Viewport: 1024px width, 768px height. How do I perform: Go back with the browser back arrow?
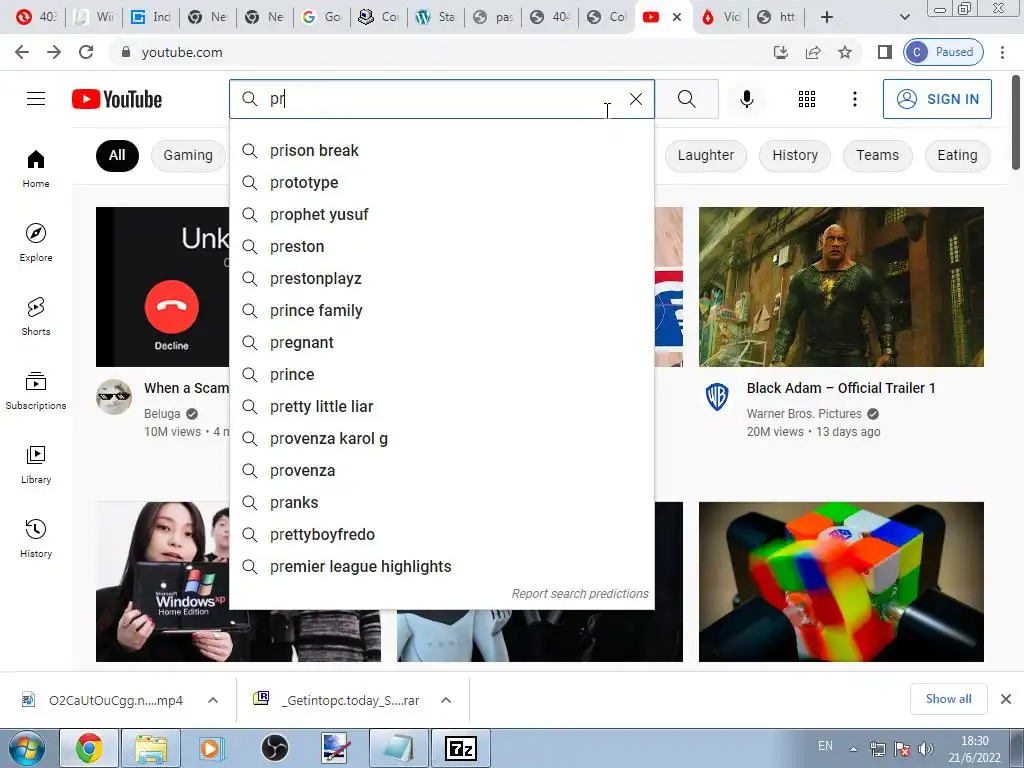22,52
